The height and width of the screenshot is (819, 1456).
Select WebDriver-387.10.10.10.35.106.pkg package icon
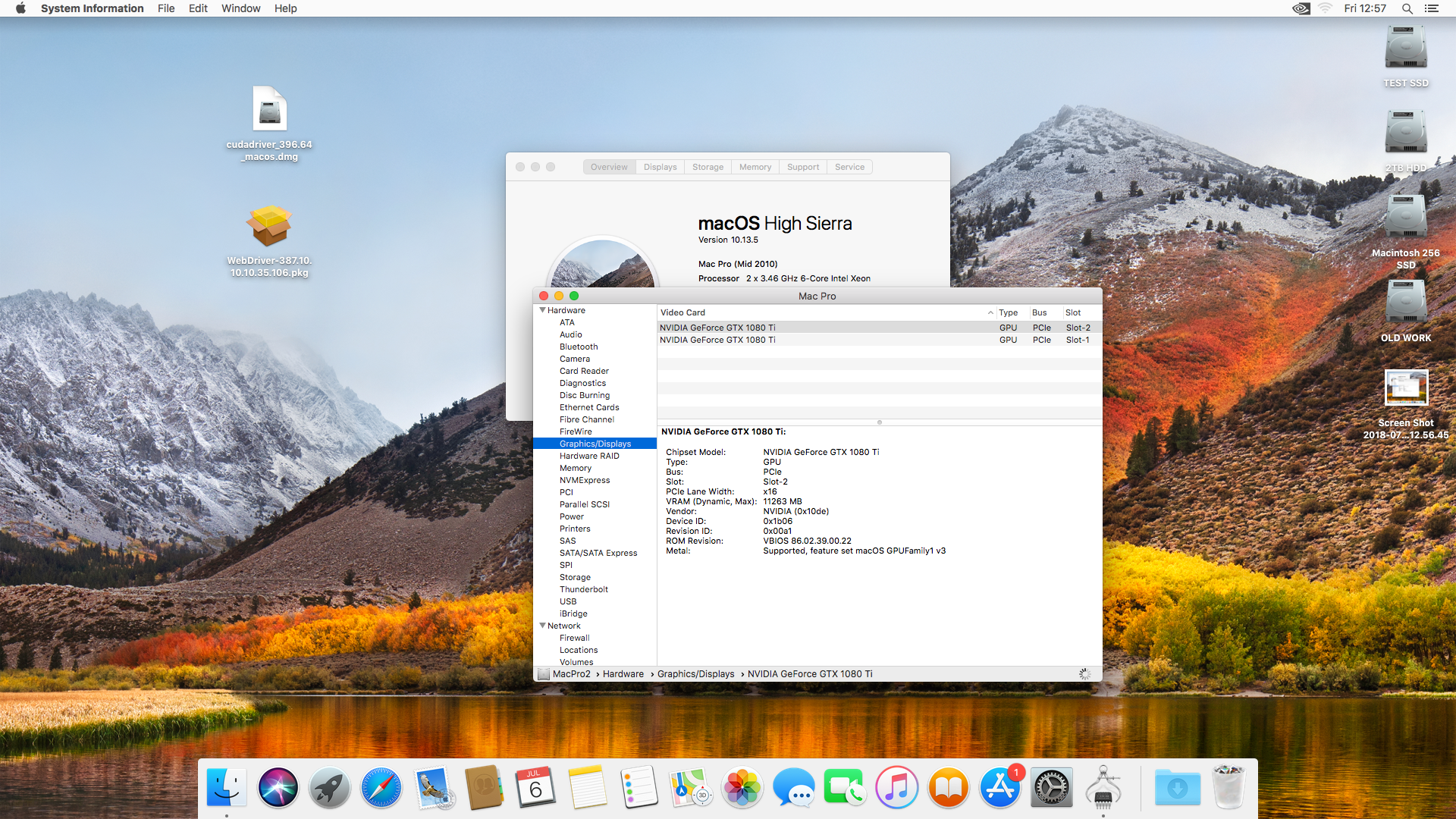click(269, 225)
